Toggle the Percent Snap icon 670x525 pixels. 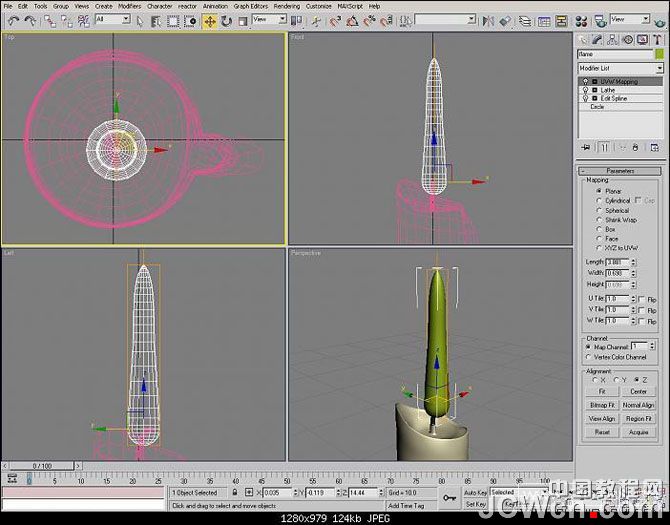(369, 21)
